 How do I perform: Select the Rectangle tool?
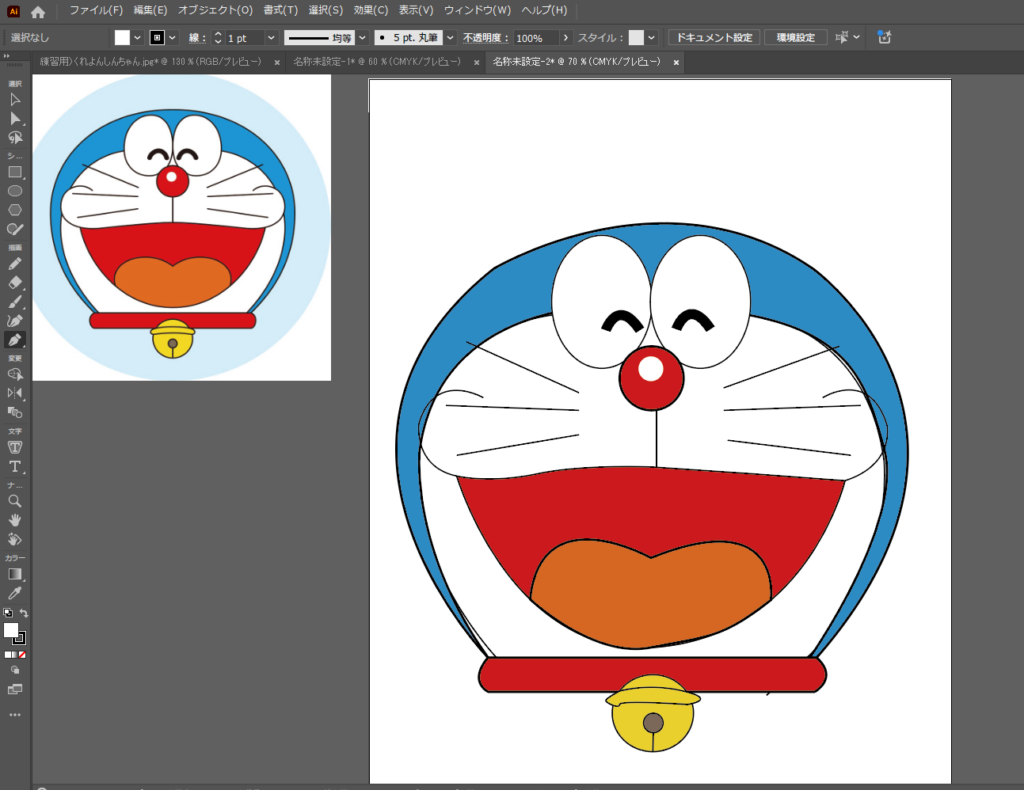(15, 172)
